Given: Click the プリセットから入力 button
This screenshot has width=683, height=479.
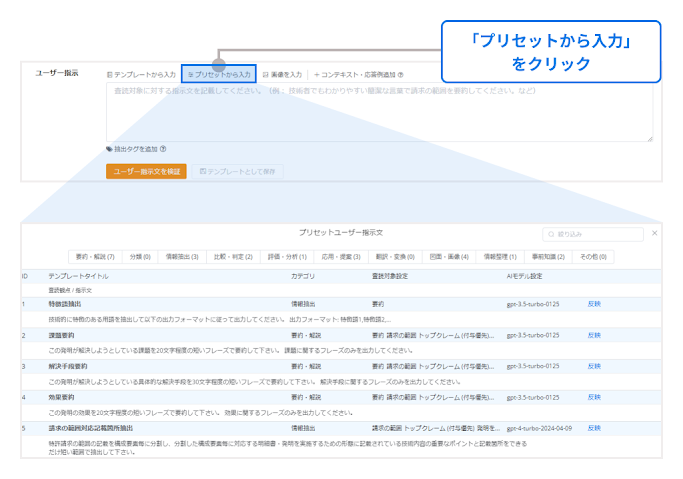Looking at the screenshot, I should tap(219, 74).
